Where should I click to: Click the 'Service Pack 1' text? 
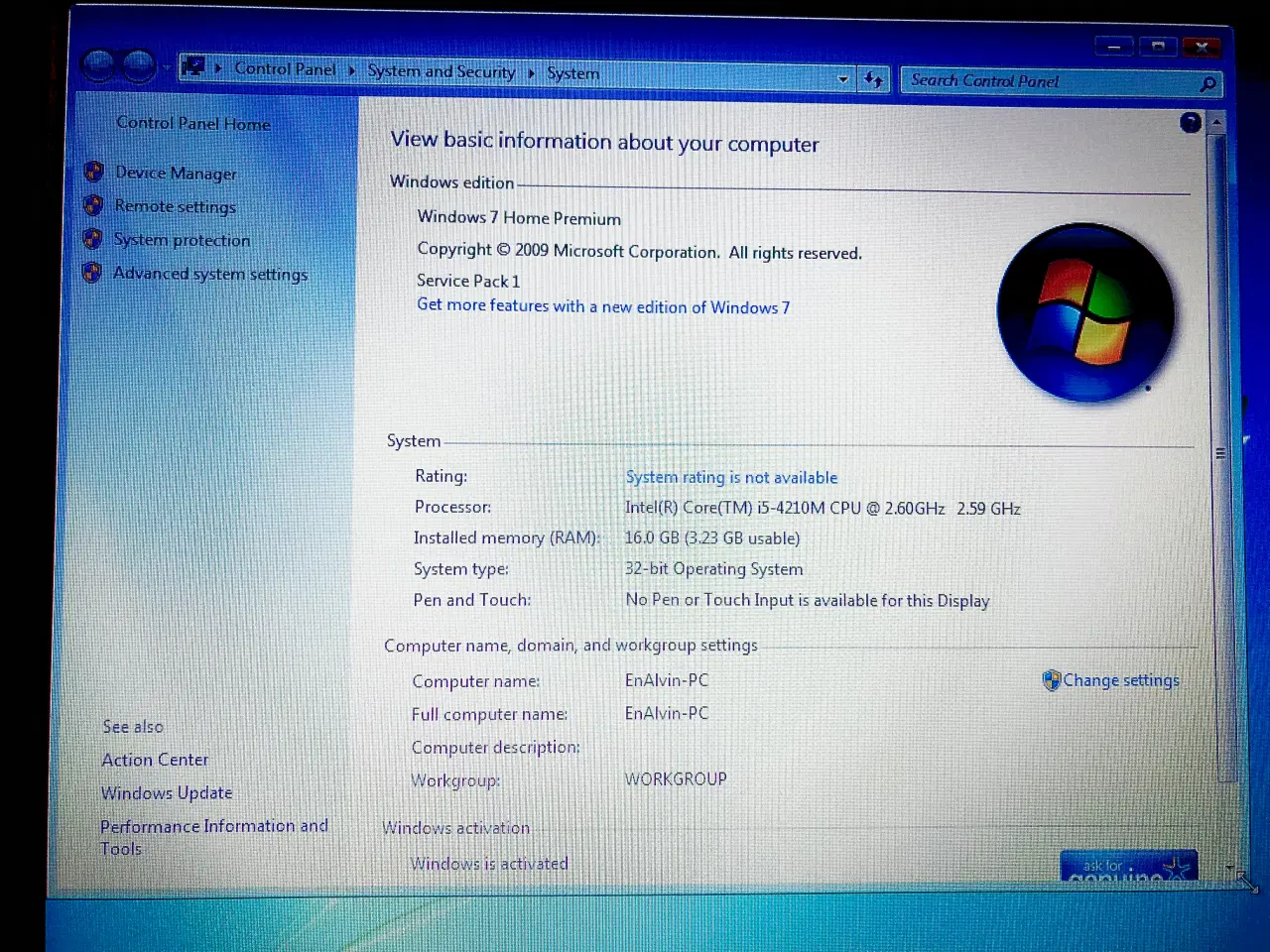click(x=468, y=281)
